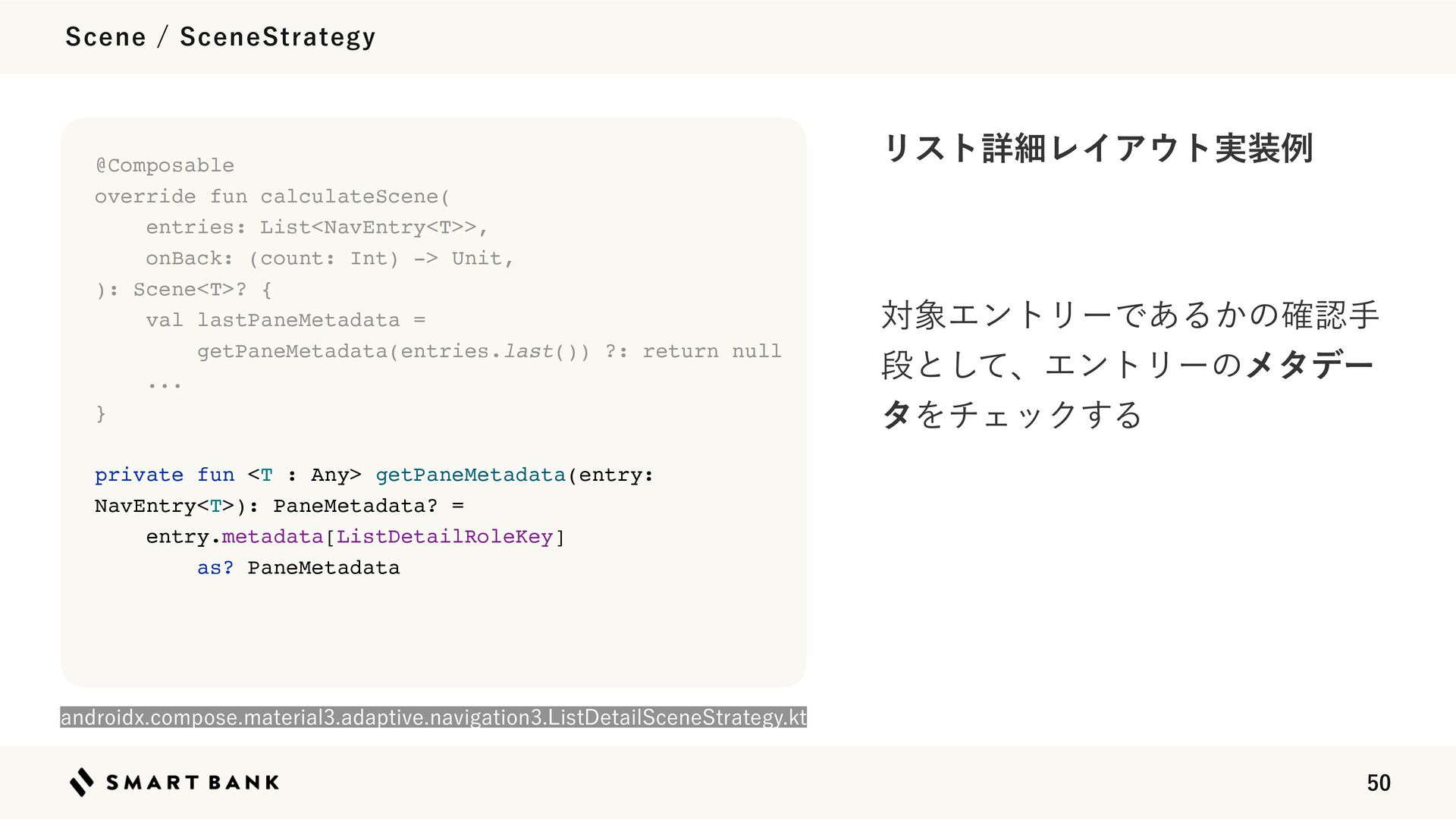Screen dimensions: 1456x819
Task: Click 'getPaneMetadata(entries.last())' call line
Action: point(489,351)
